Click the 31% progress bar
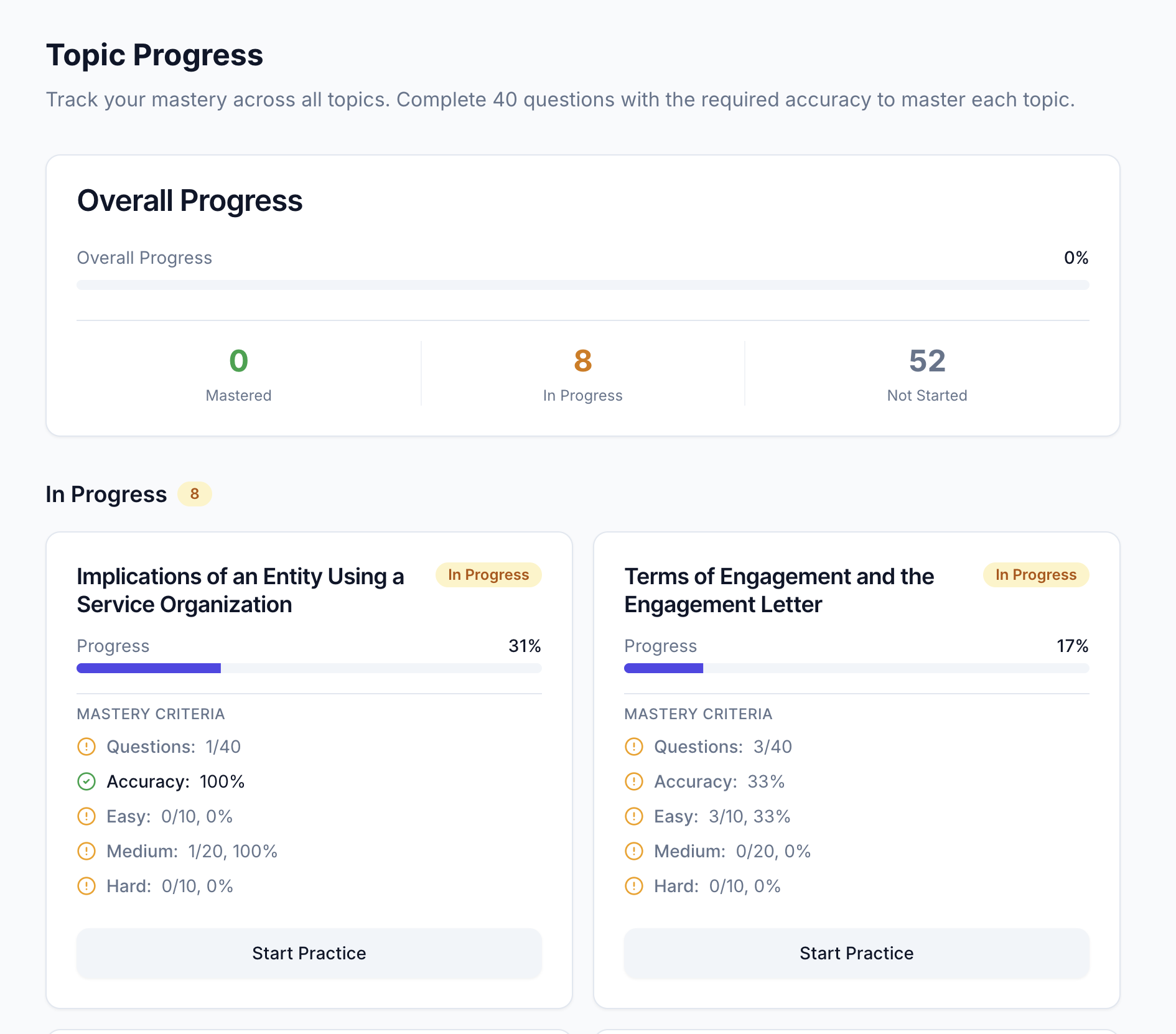This screenshot has height=1034, width=1176. pos(309,668)
